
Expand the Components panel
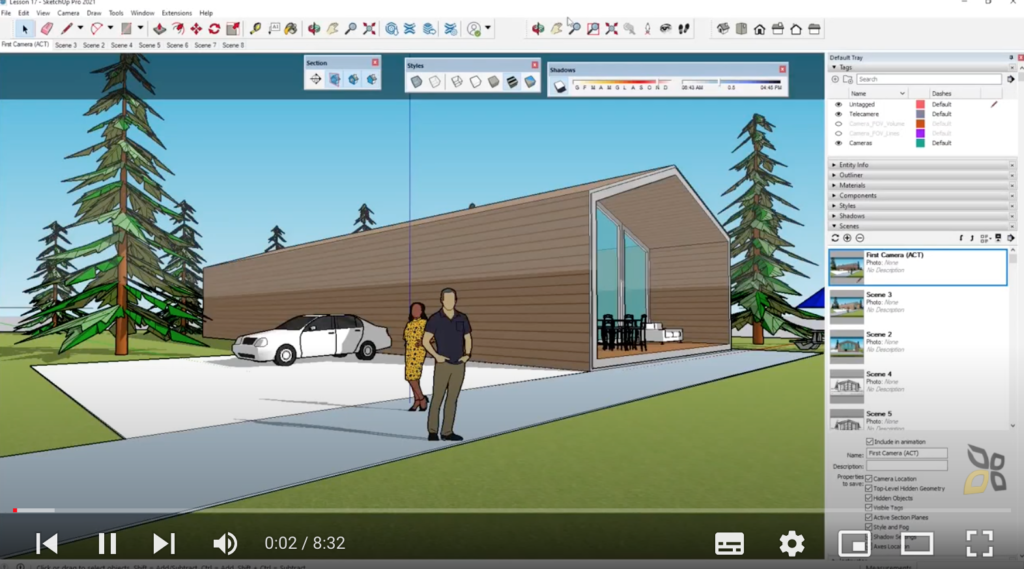click(x=923, y=195)
